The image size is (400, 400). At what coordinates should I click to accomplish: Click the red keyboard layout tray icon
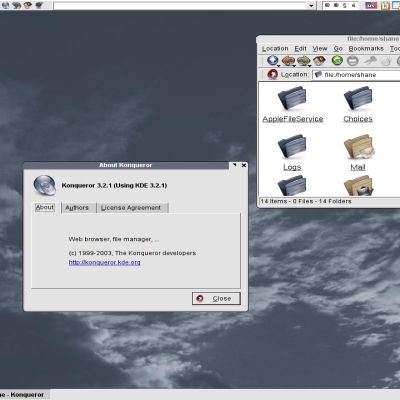pyautogui.click(x=371, y=5)
